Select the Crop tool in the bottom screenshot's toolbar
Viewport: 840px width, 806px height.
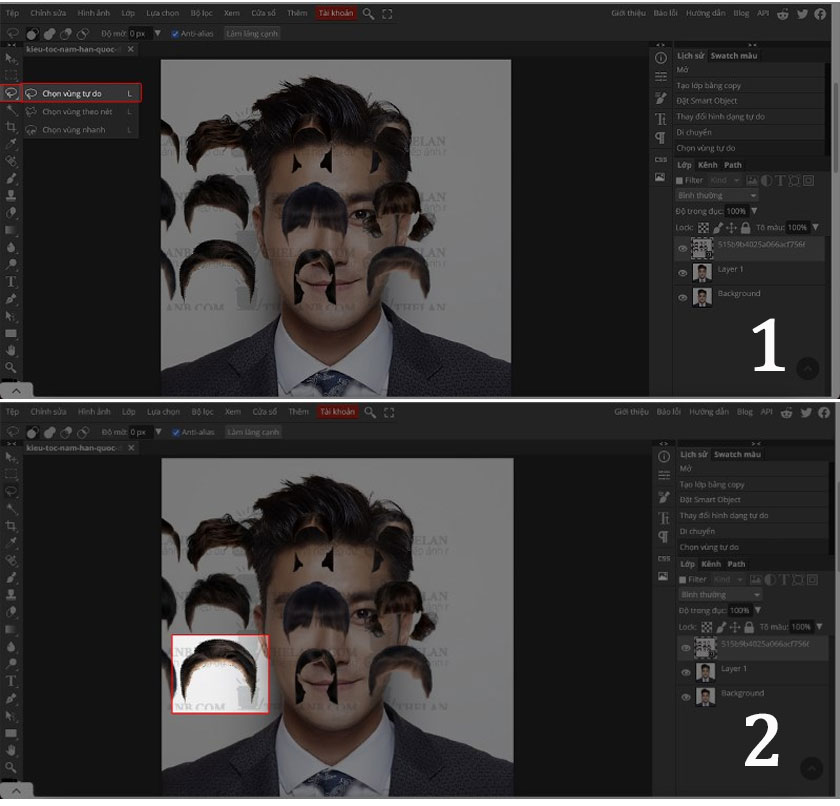tap(11, 525)
